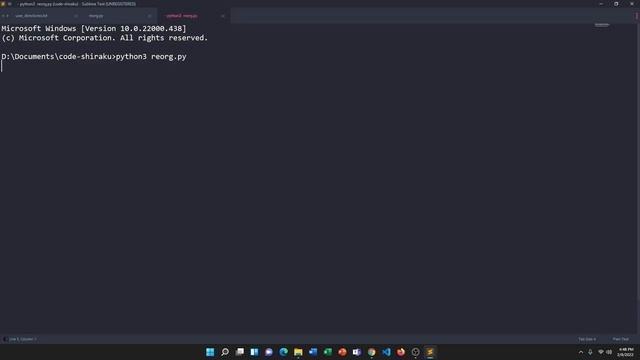
Task: Minimize the Sublime Text window
Action: 601,4
